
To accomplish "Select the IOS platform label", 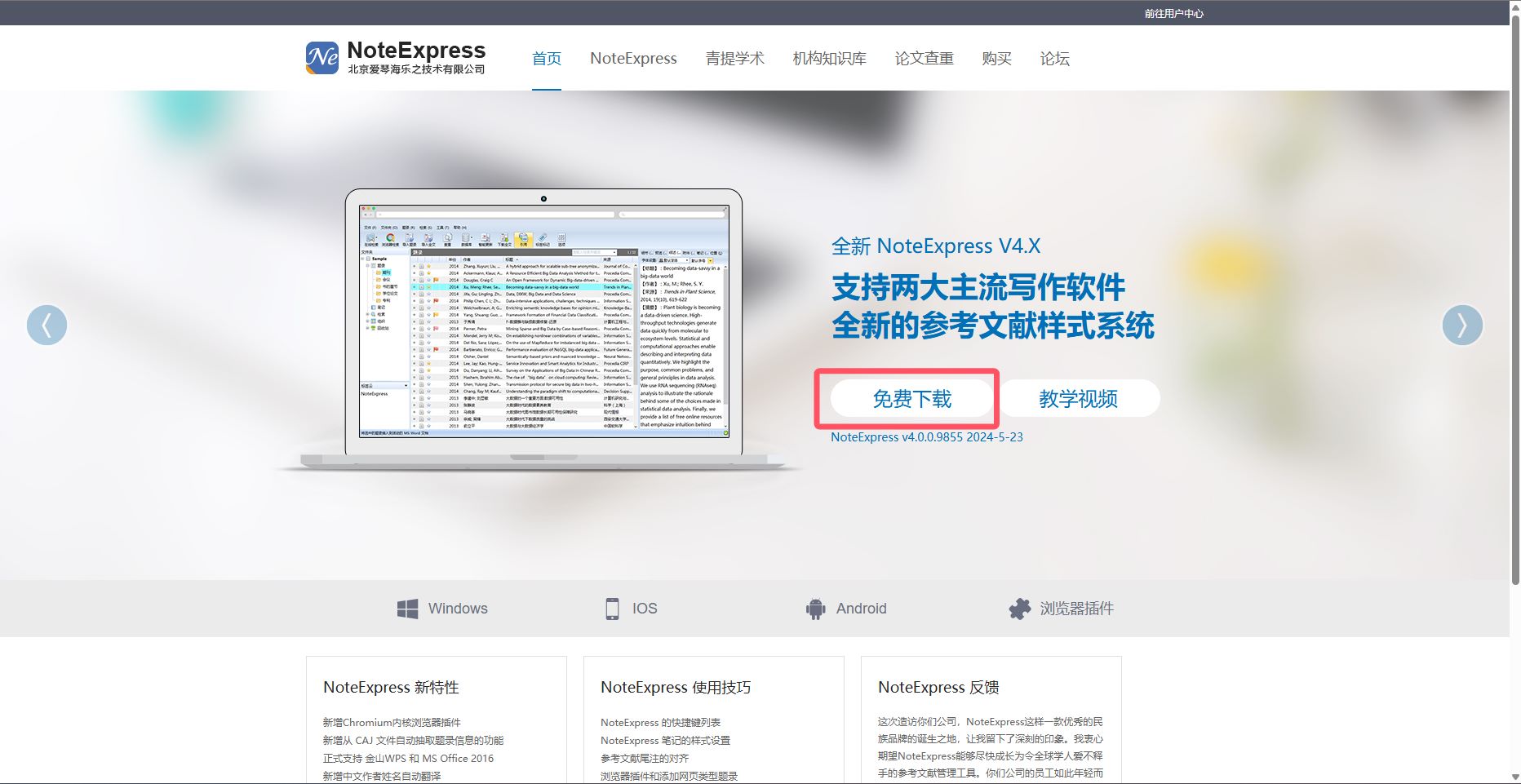I will (x=645, y=609).
